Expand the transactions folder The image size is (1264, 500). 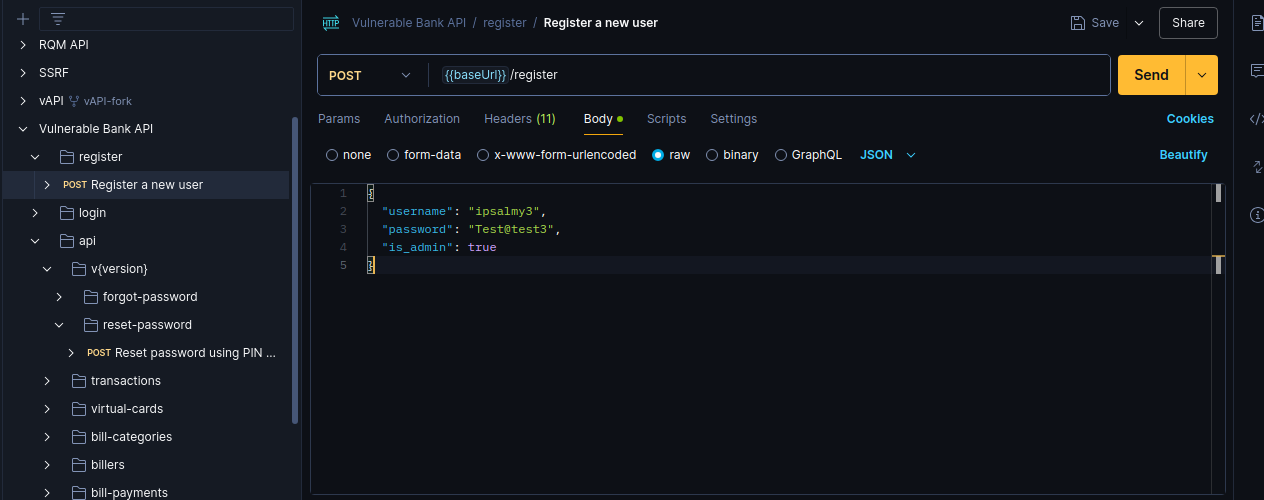(x=125, y=381)
